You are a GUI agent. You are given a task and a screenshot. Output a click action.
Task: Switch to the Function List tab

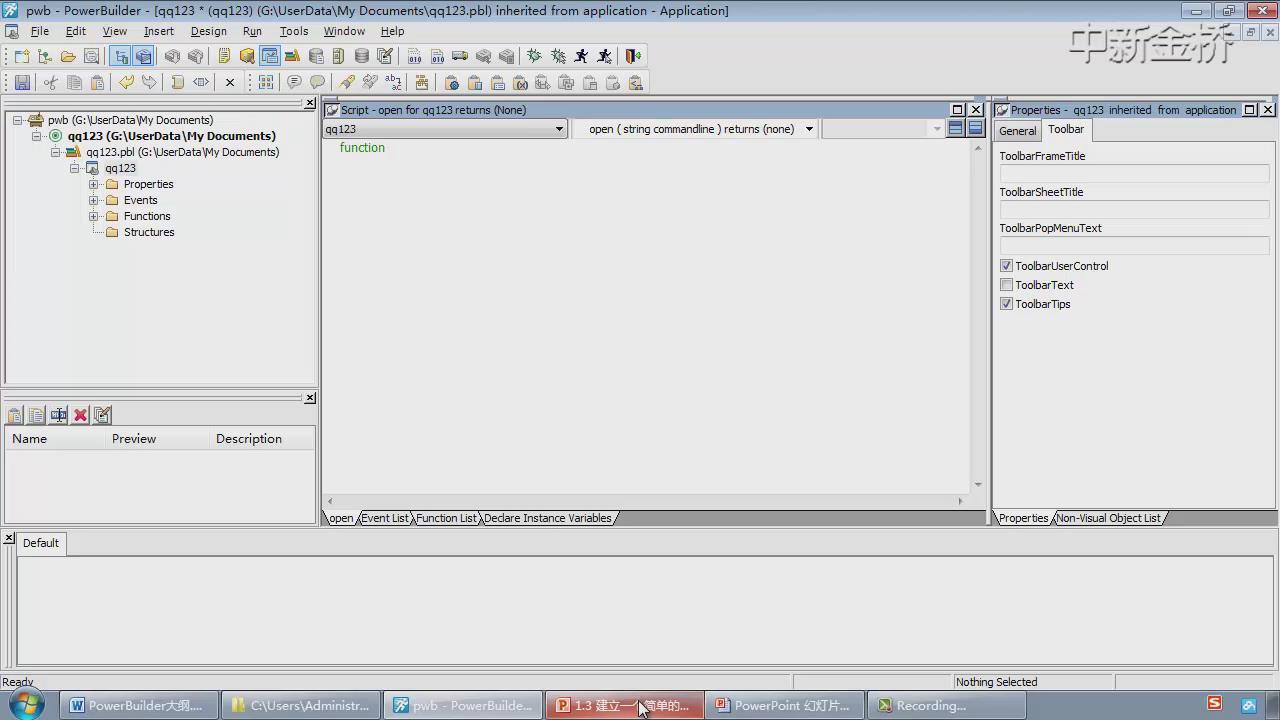[446, 518]
